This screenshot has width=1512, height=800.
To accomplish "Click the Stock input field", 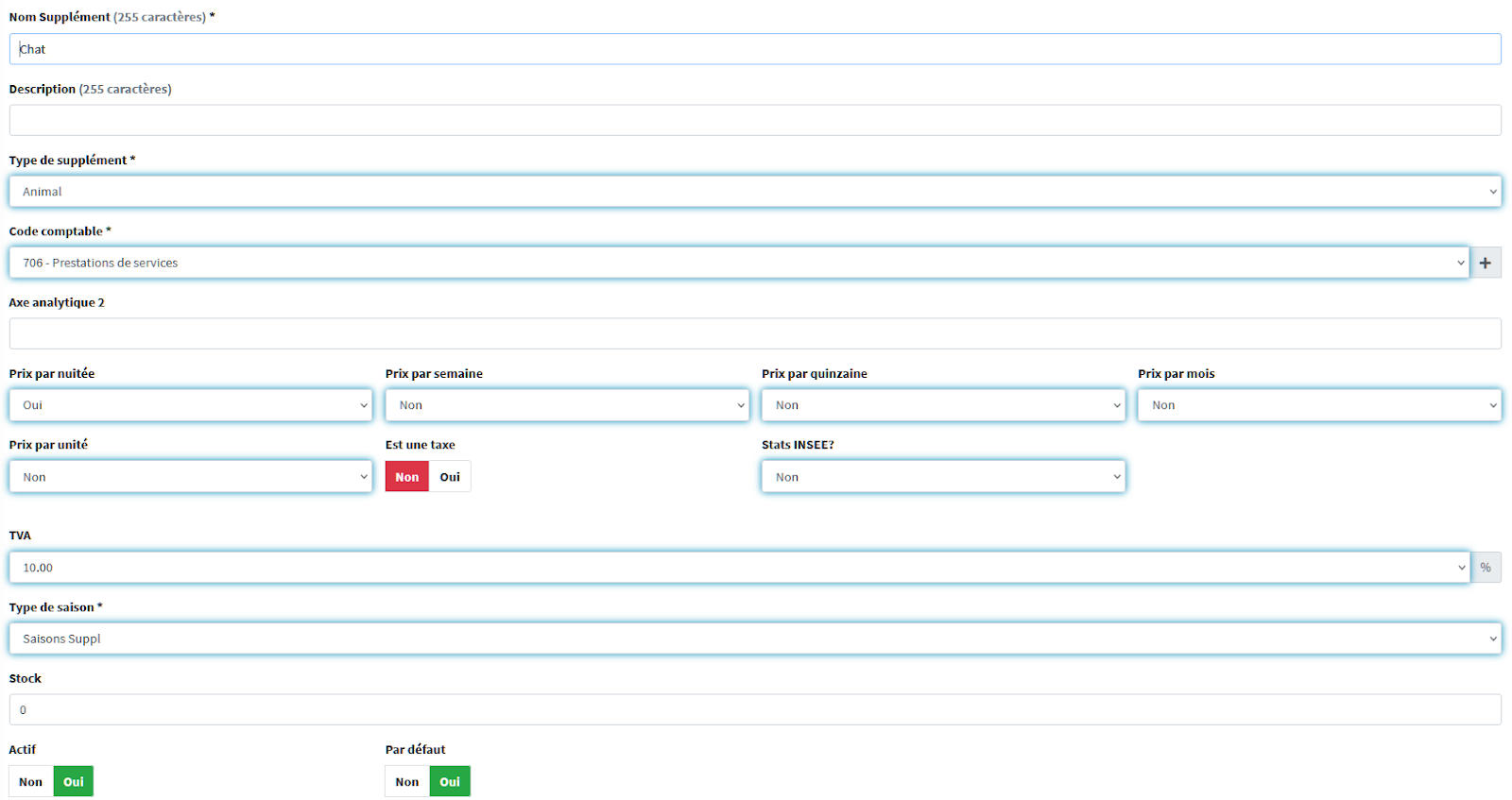I will pyautogui.click(x=754, y=709).
